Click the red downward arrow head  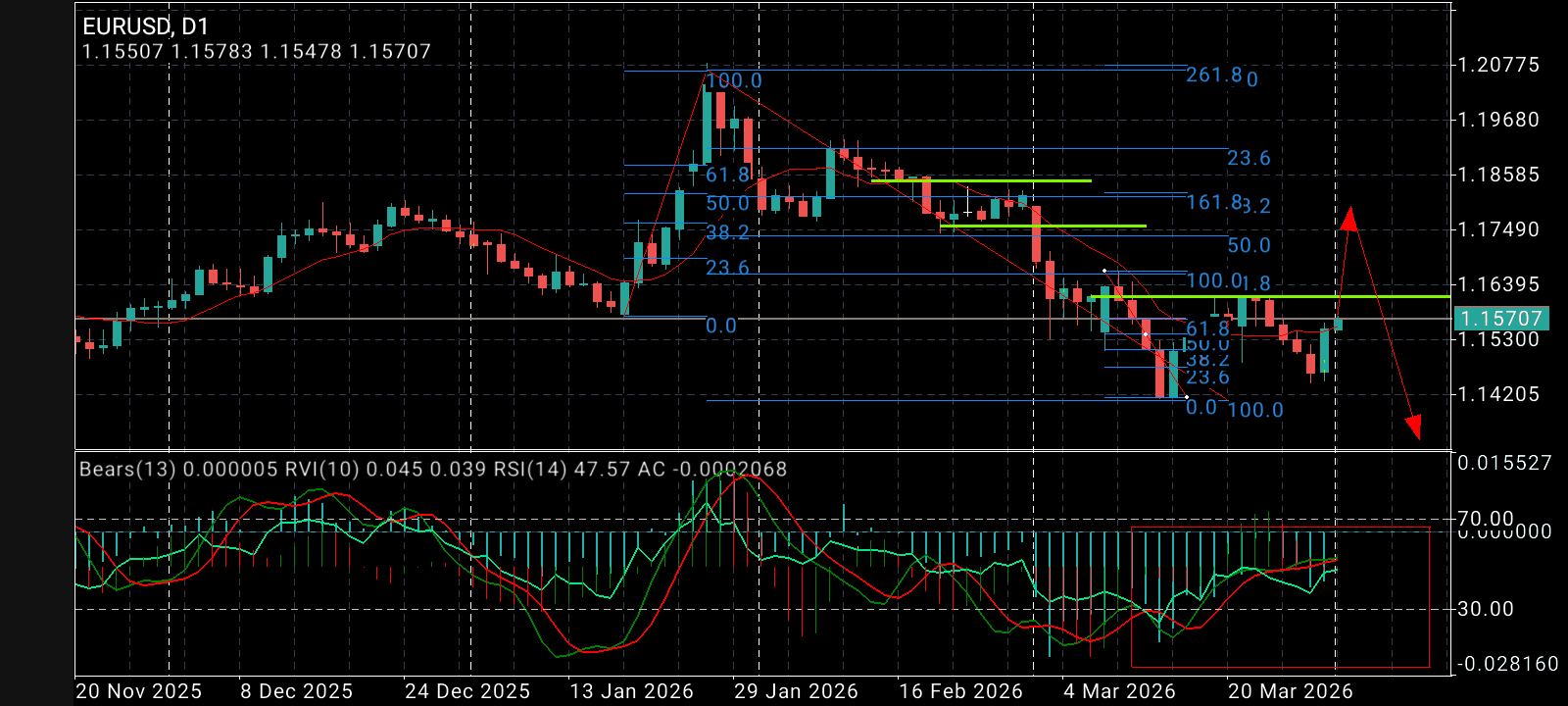1413,427
